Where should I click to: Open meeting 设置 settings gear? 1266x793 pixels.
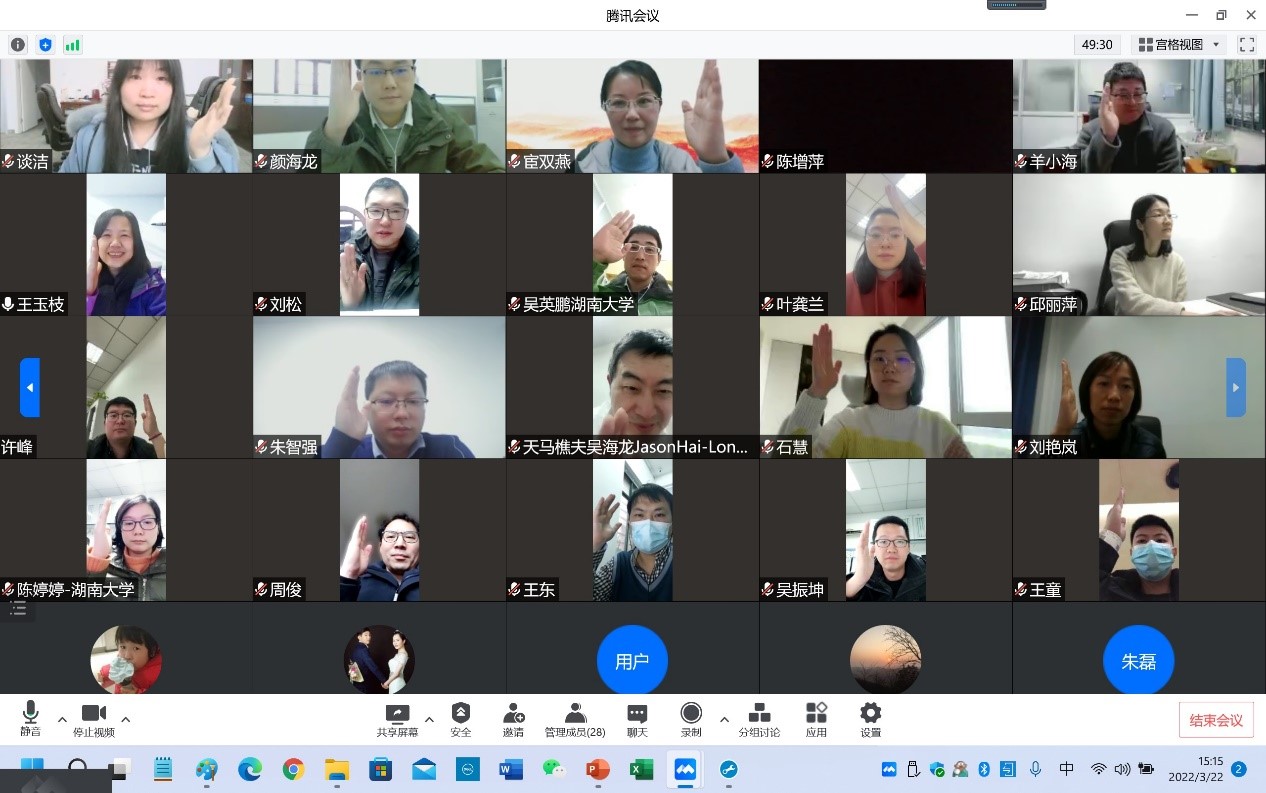point(870,719)
